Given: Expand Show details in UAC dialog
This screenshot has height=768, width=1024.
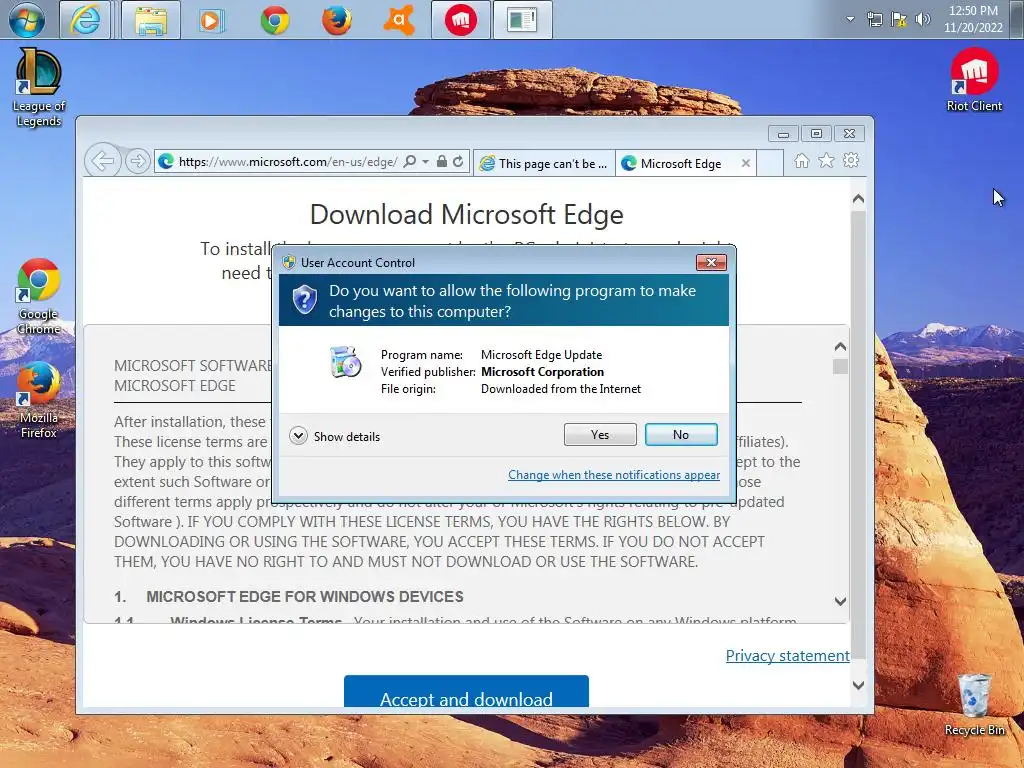Looking at the screenshot, I should 335,436.
